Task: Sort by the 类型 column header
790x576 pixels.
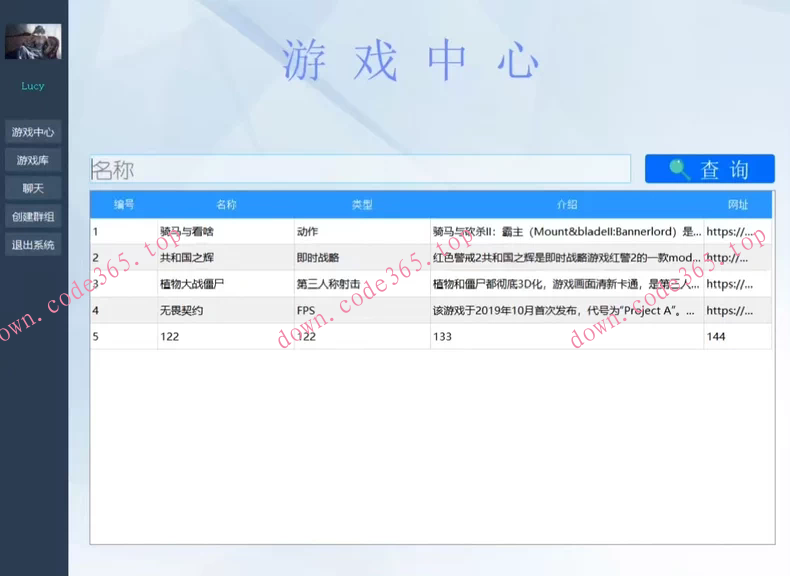Action: (362, 205)
